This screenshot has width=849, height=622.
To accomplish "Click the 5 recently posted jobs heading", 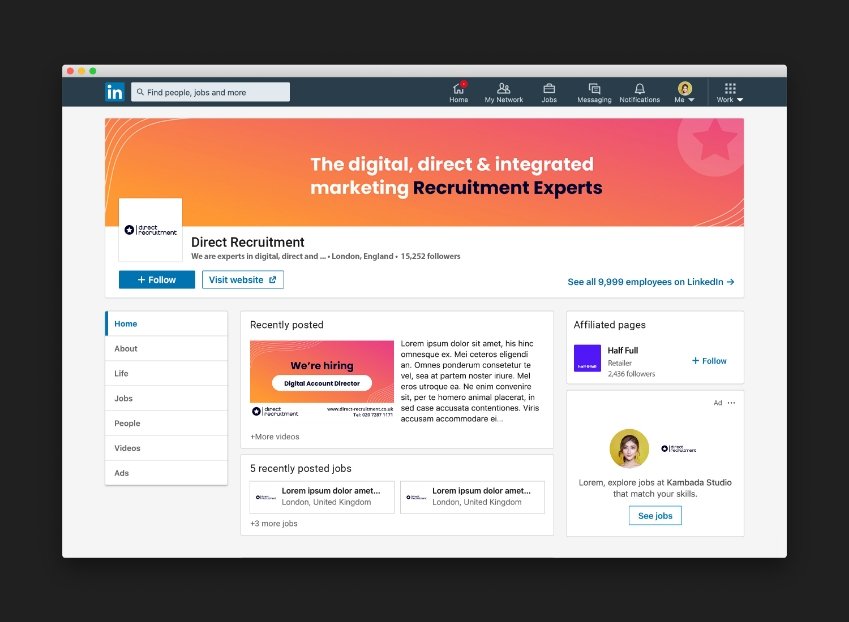I will tap(301, 468).
